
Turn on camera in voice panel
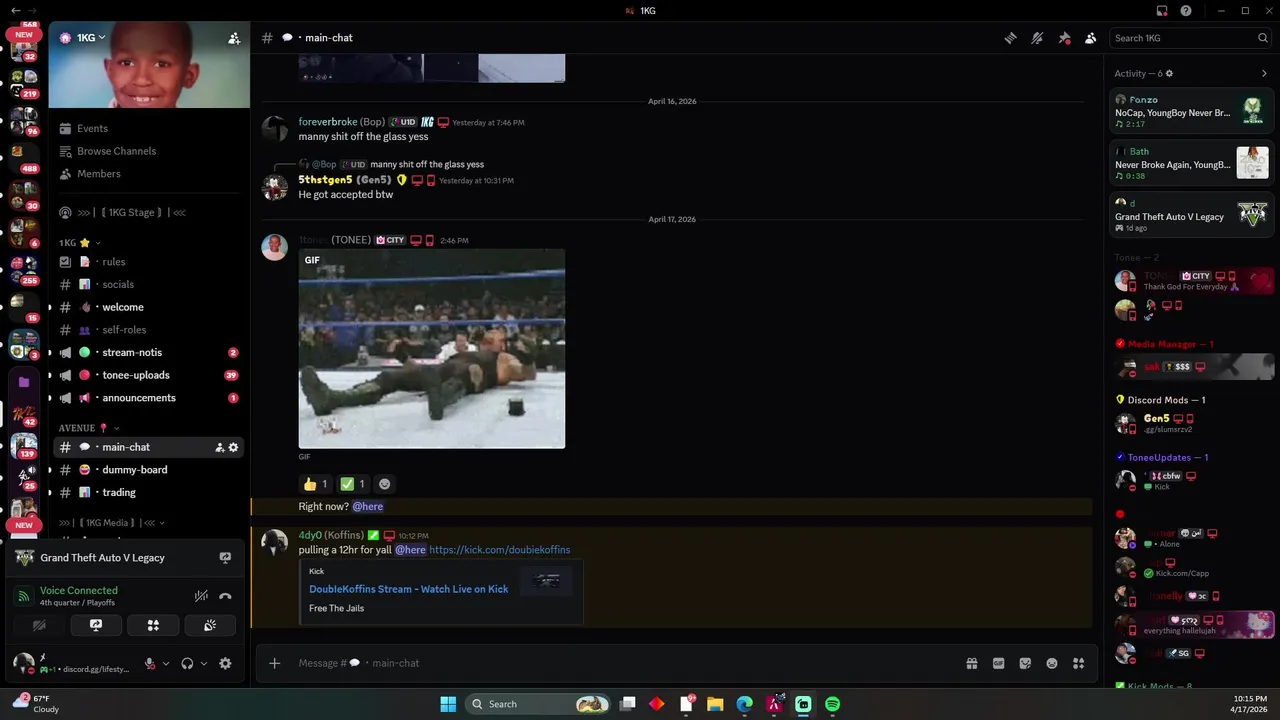(39, 625)
